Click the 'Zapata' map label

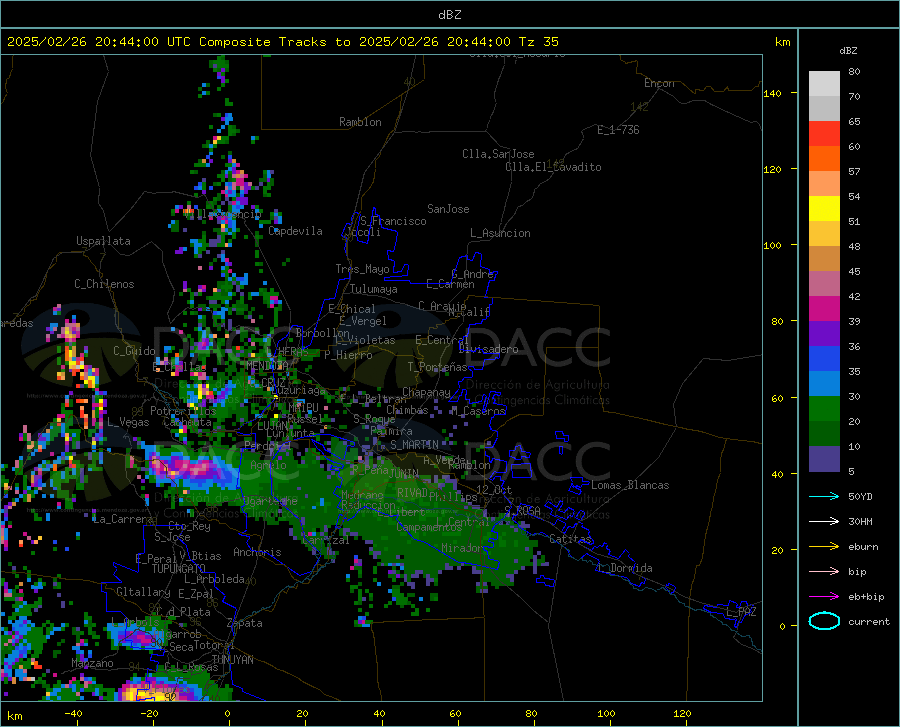(245, 623)
